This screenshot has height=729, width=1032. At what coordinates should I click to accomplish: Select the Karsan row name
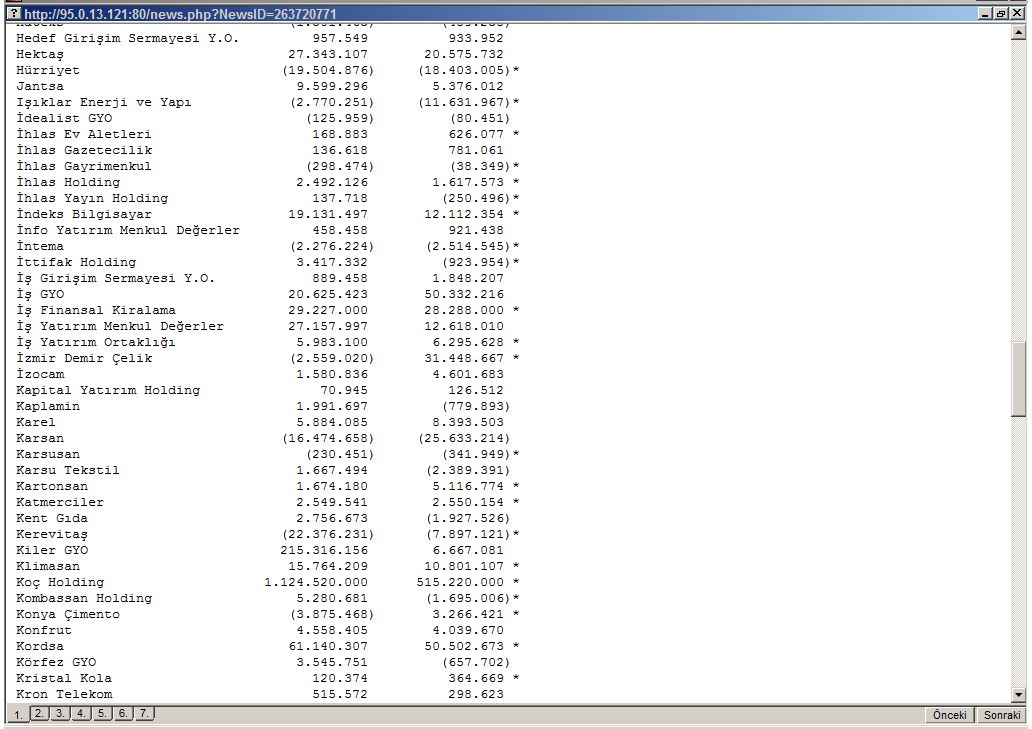click(39, 438)
